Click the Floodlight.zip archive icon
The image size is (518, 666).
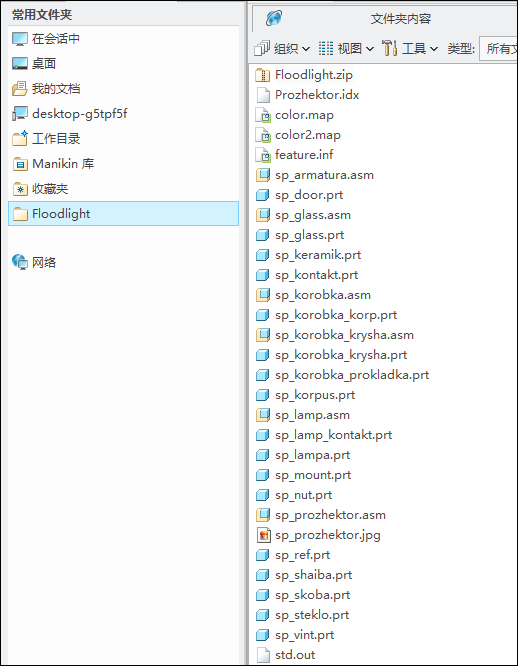263,75
